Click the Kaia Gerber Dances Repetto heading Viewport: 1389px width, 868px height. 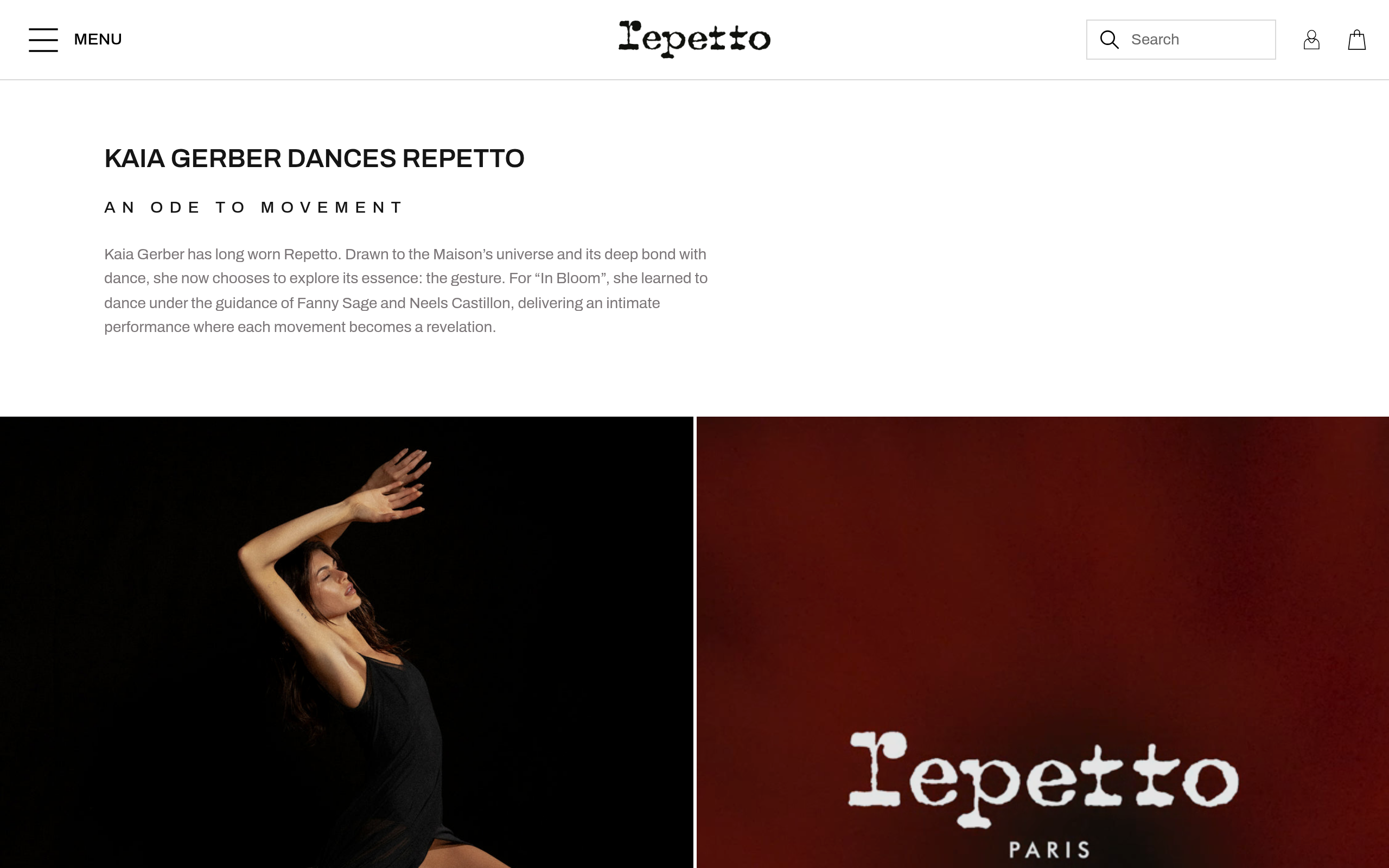point(314,158)
